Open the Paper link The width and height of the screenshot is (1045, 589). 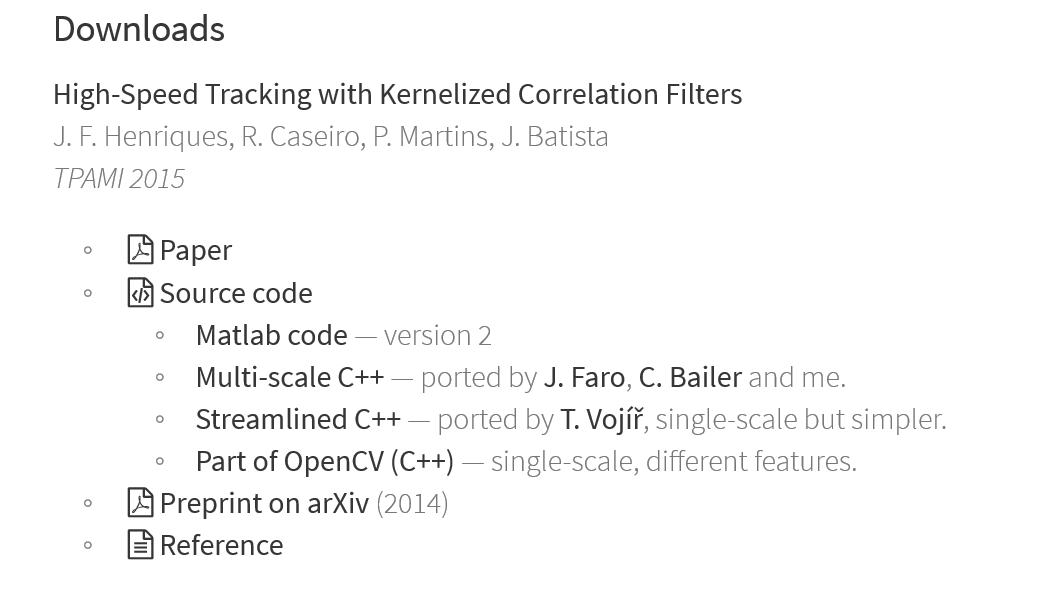pyautogui.click(x=196, y=251)
